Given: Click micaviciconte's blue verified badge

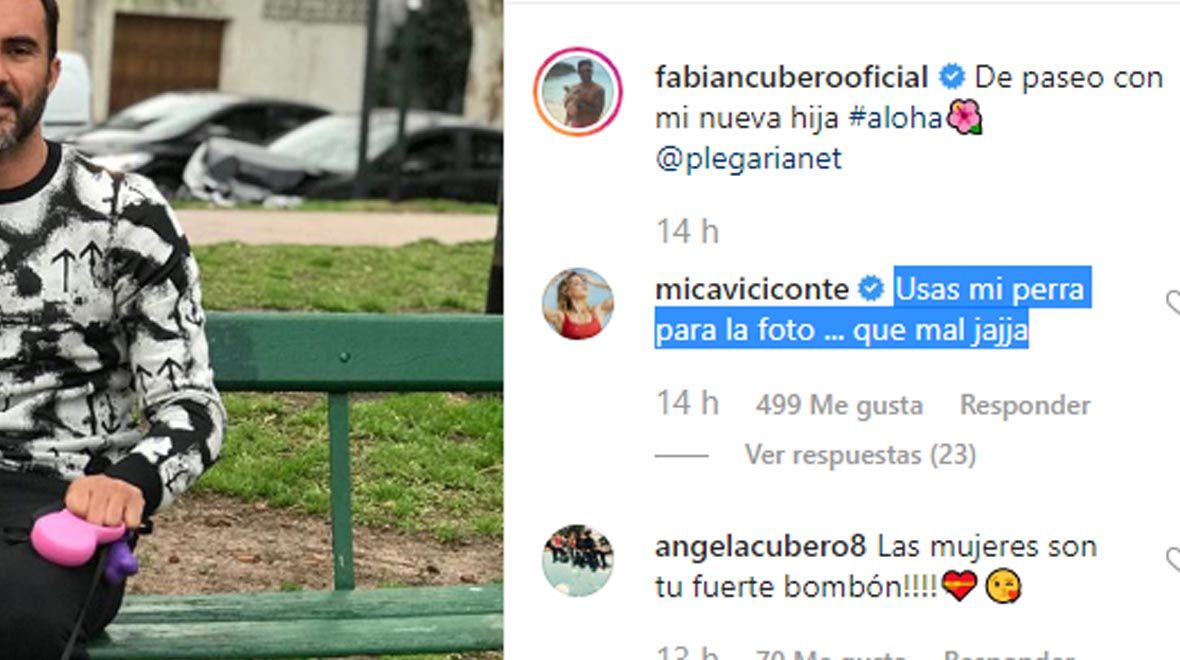Looking at the screenshot, I should [x=871, y=289].
